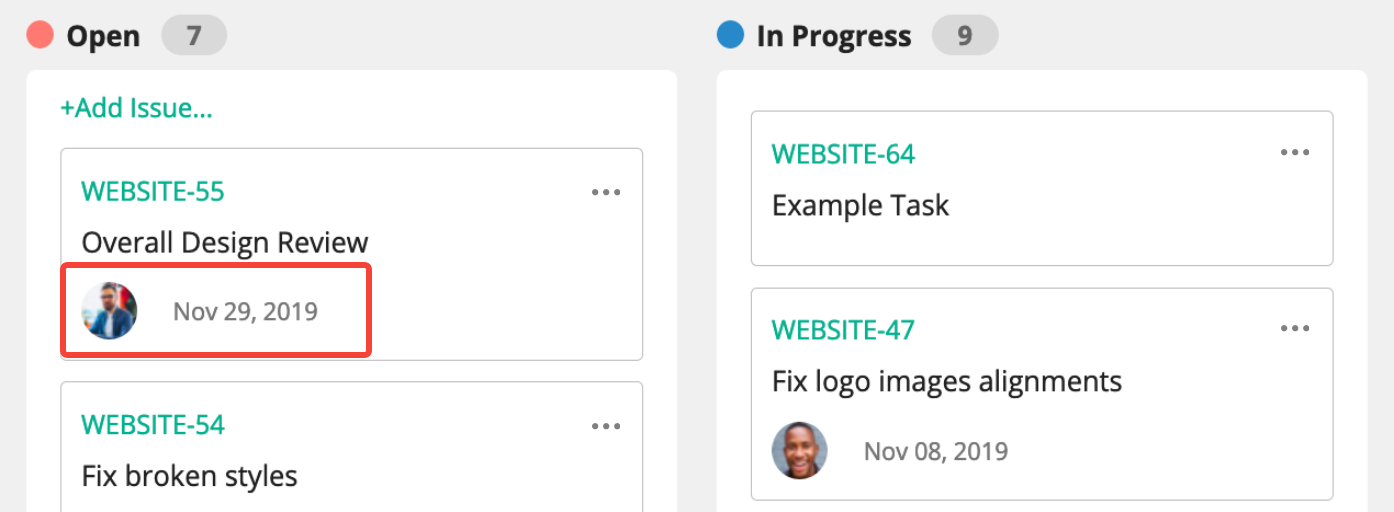1394x512 pixels.
Task: Click the blue In Progress status dot
Action: pyautogui.click(x=731, y=36)
